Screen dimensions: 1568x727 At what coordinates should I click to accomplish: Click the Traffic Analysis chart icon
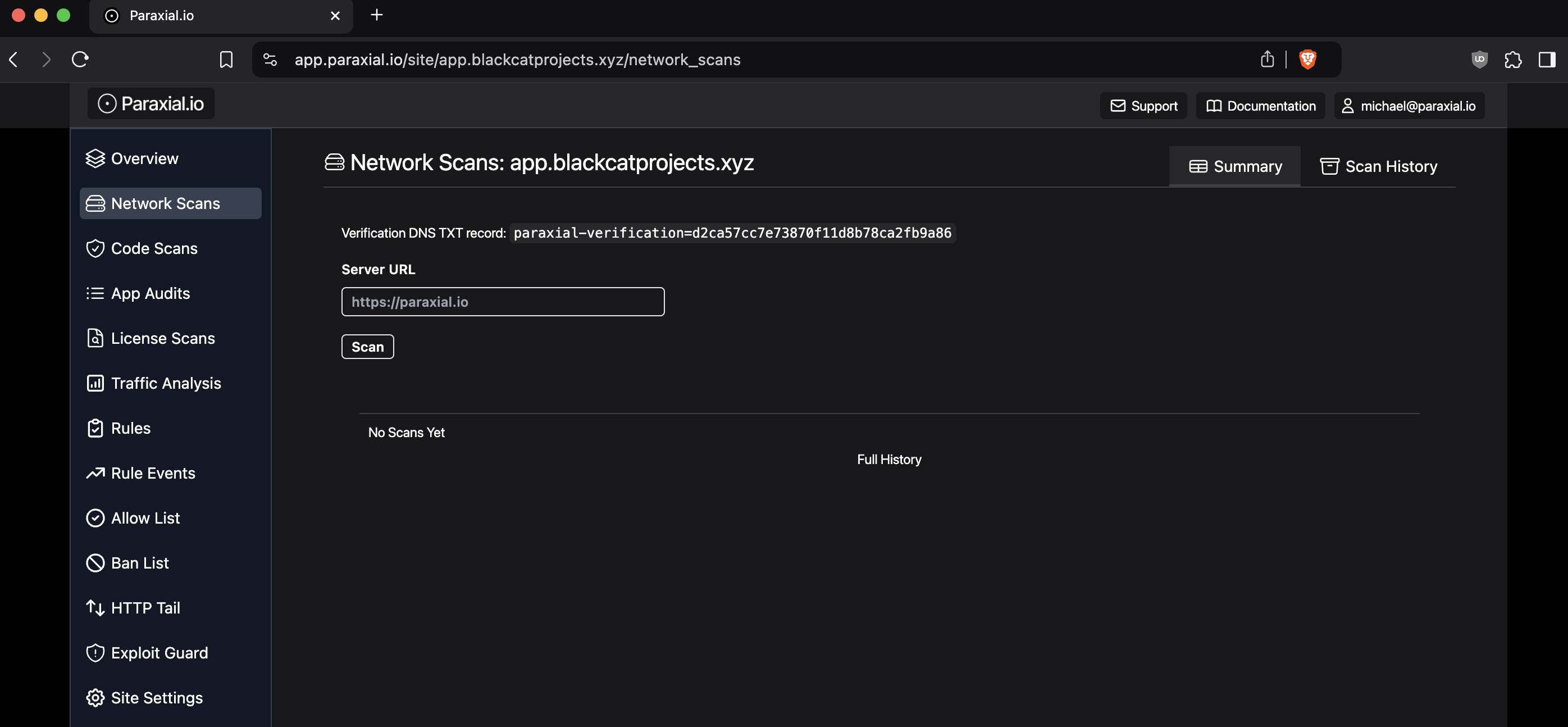(95, 383)
